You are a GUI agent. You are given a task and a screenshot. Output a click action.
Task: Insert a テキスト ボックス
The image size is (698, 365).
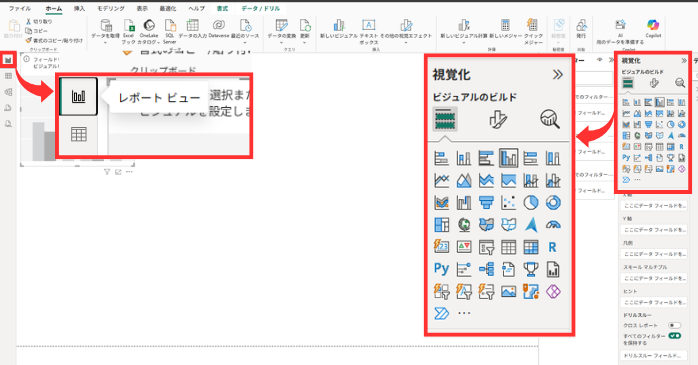(x=369, y=31)
